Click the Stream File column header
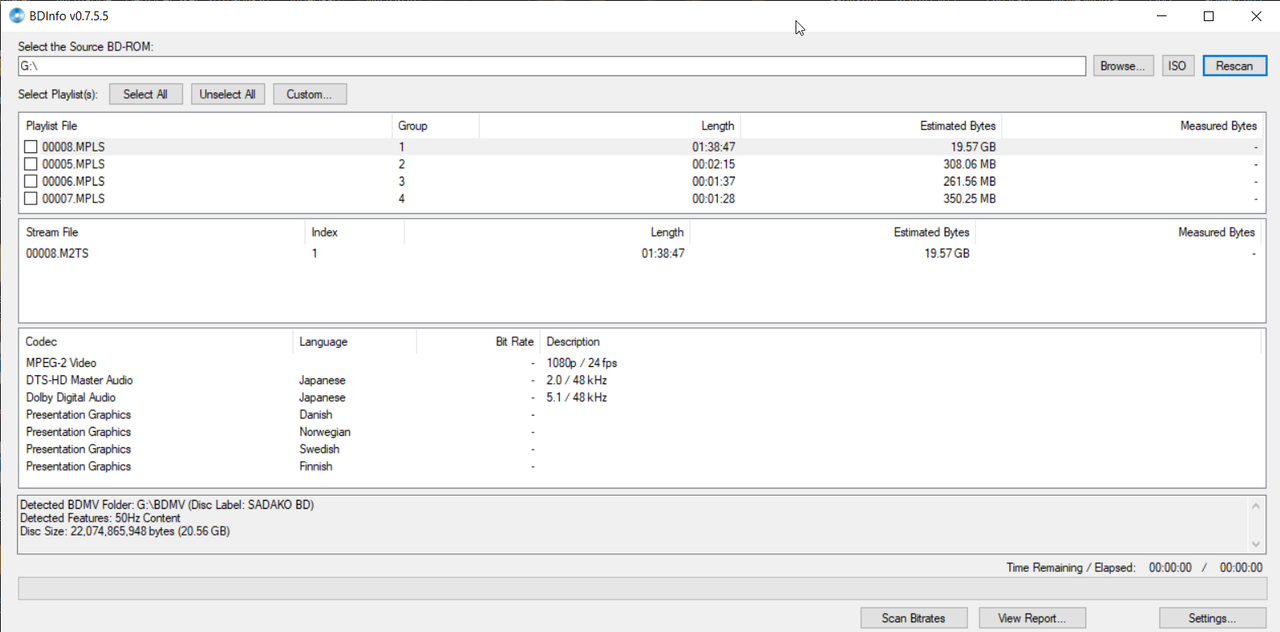This screenshot has height=632, width=1280. click(162, 232)
